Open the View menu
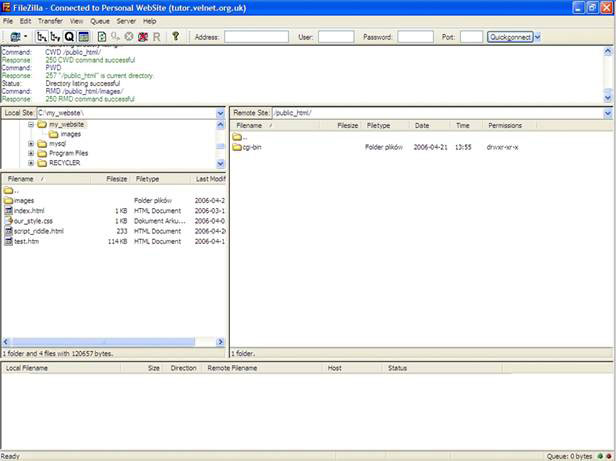The height and width of the screenshot is (461, 616). coord(76,21)
